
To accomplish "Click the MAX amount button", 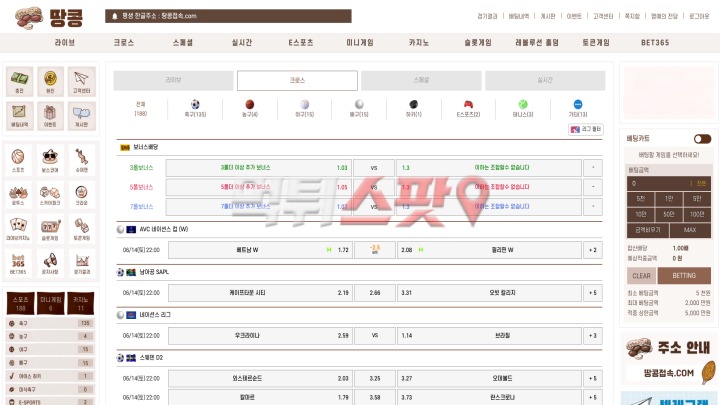I will [690, 230].
